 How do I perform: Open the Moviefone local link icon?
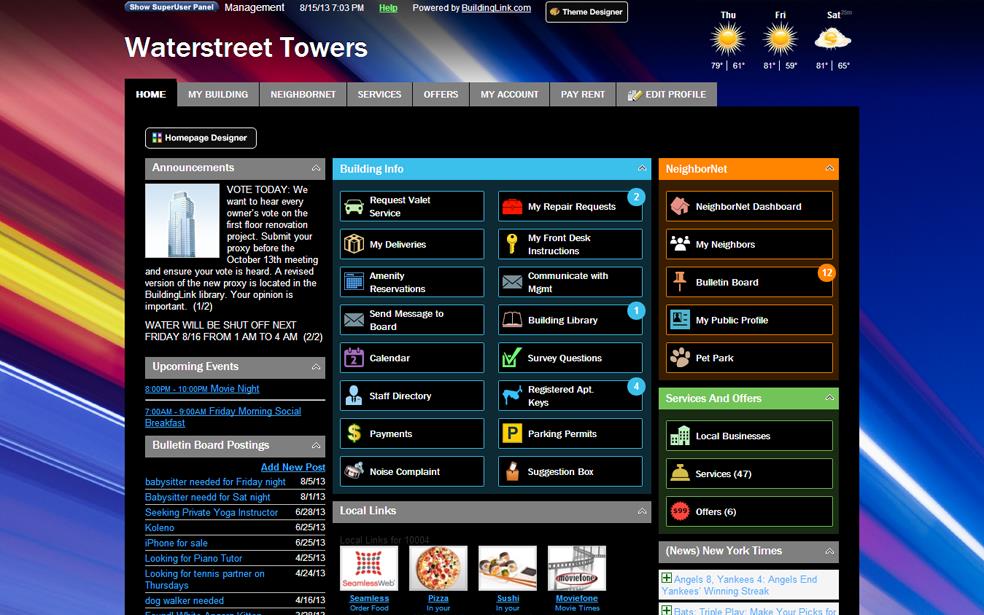point(575,566)
